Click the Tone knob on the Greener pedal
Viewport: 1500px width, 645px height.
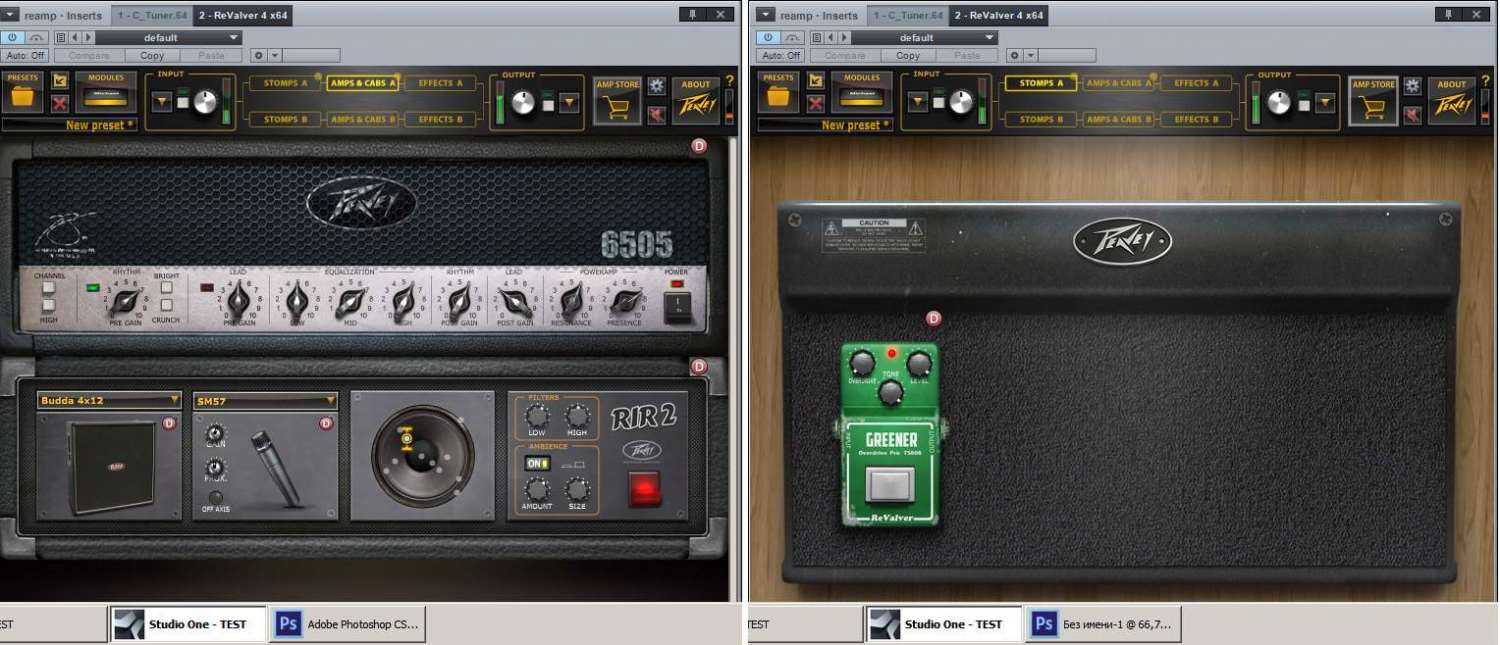coord(890,393)
